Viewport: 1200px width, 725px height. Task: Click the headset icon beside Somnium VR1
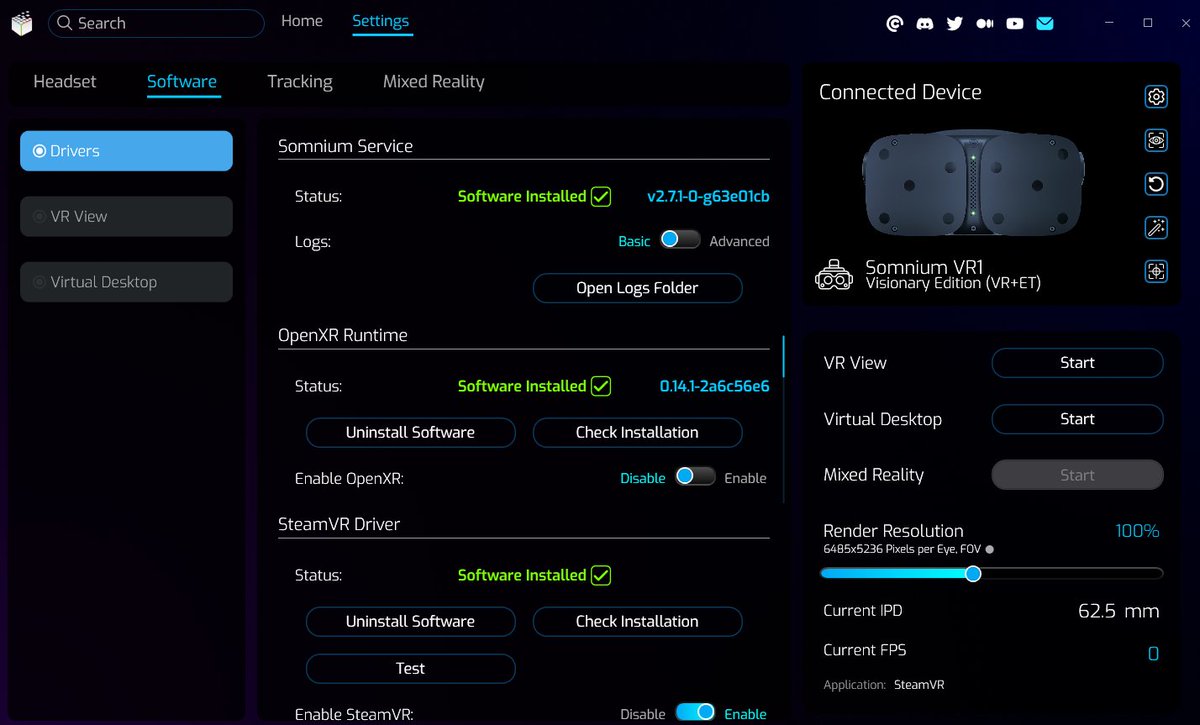(x=835, y=275)
